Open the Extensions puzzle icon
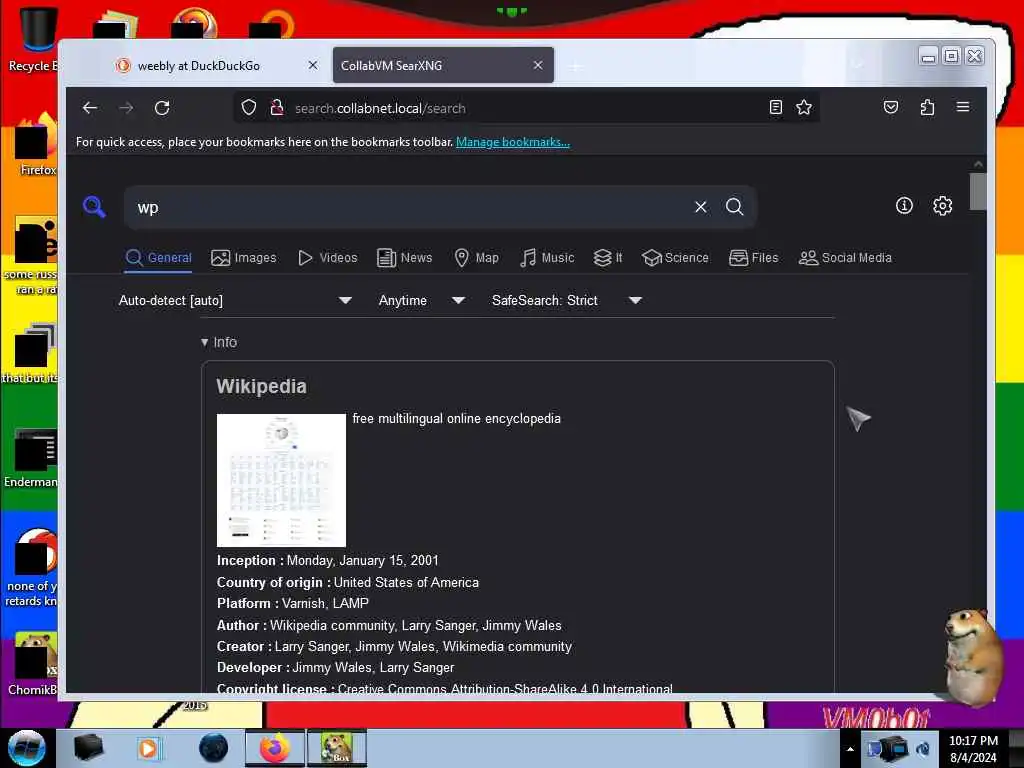The width and height of the screenshot is (1024, 768). click(x=927, y=108)
